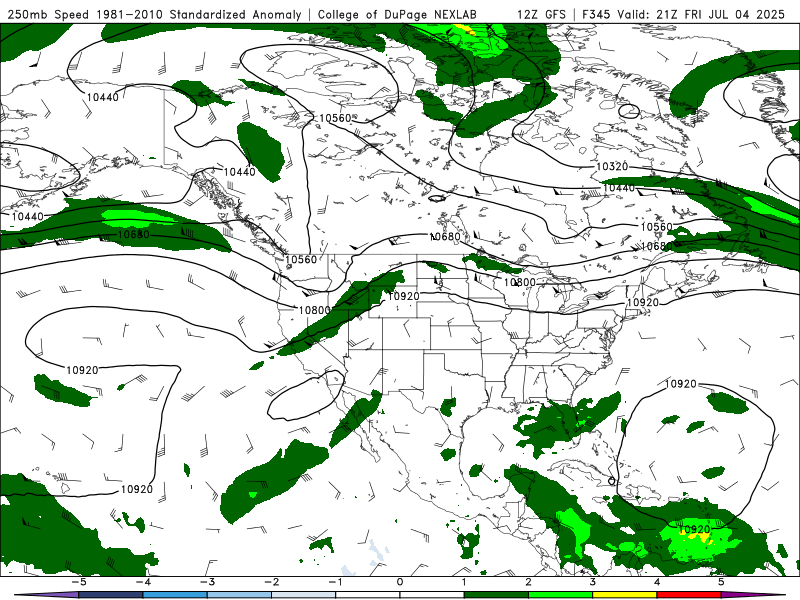800x600 pixels.
Task: Select the dark navy colorbar swatch between -5 and -4
Action: (111, 595)
